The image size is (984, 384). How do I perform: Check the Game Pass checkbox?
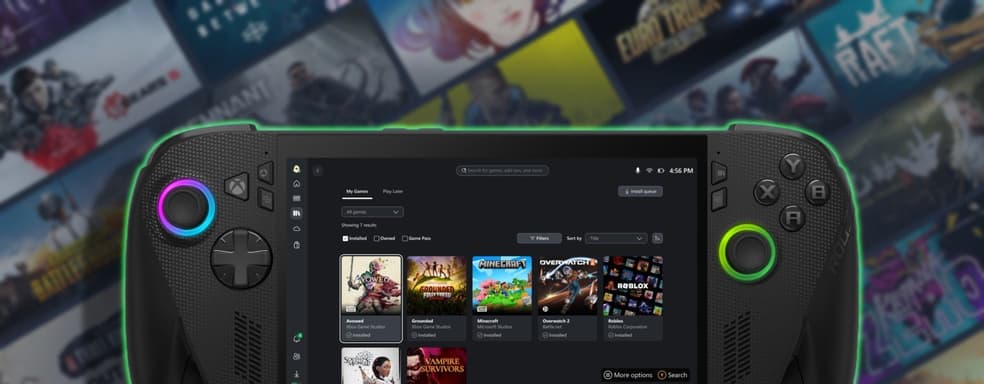[x=405, y=238]
